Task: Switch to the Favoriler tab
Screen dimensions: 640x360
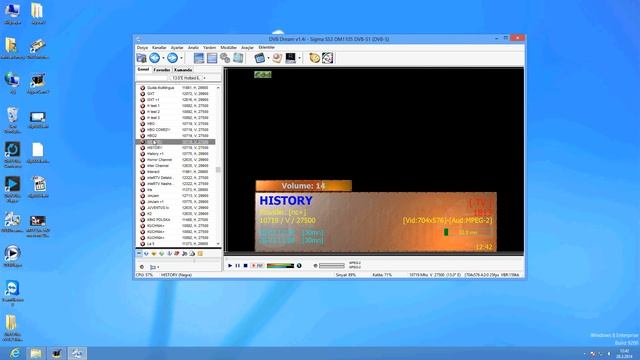Action: (x=162, y=70)
